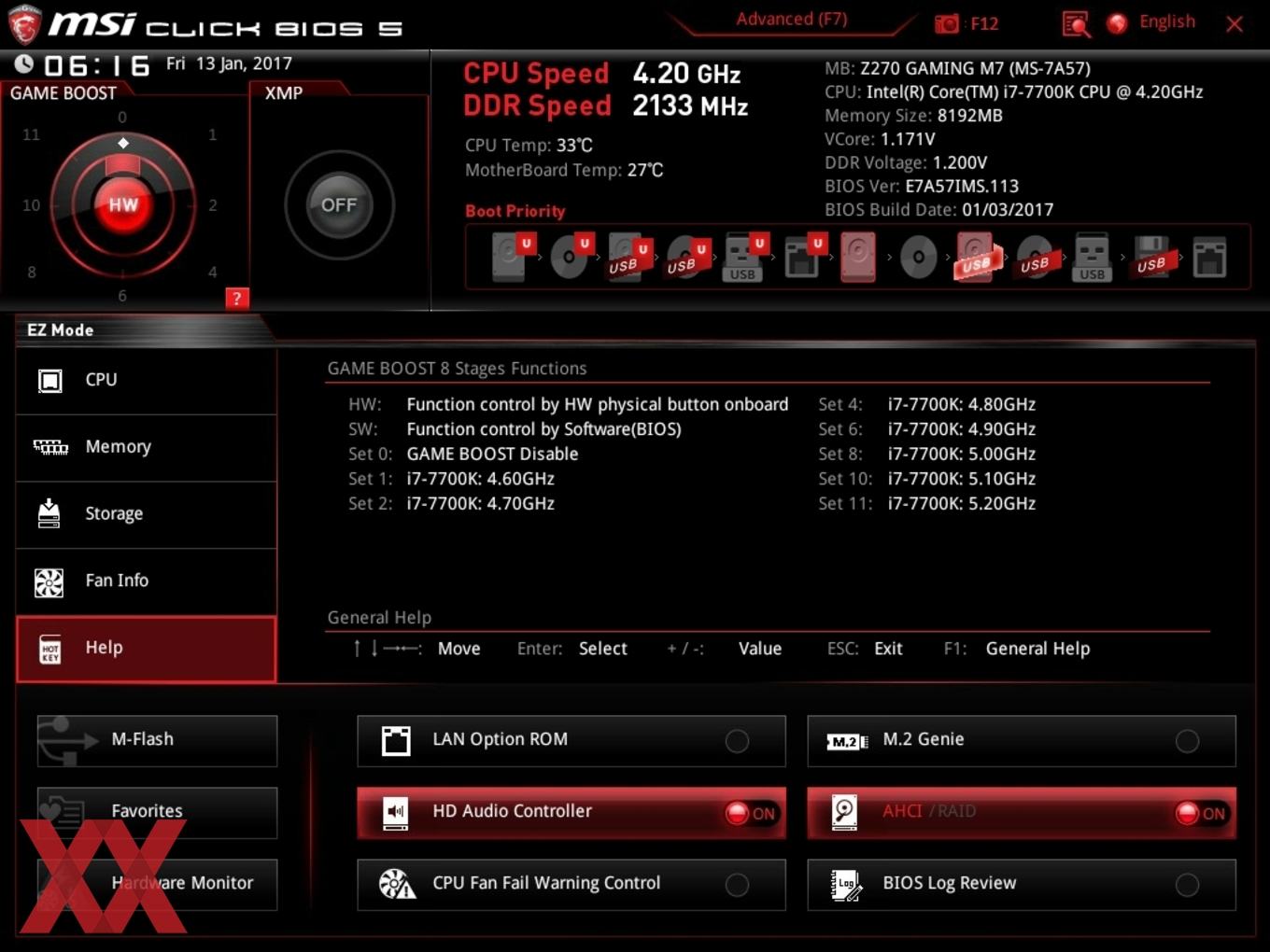Turn off HD Audio Controller switch
The width and height of the screenshot is (1270, 952).
752,813
